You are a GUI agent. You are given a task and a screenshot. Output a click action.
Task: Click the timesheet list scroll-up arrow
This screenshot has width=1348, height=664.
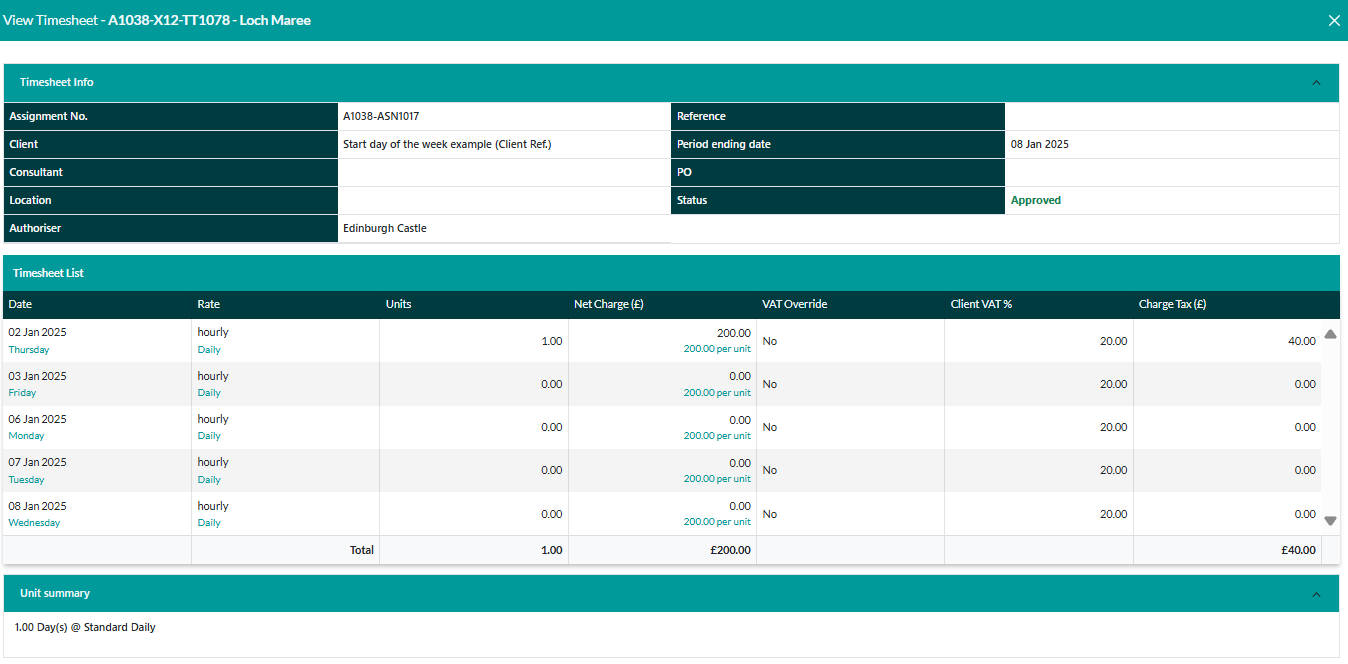click(1330, 334)
